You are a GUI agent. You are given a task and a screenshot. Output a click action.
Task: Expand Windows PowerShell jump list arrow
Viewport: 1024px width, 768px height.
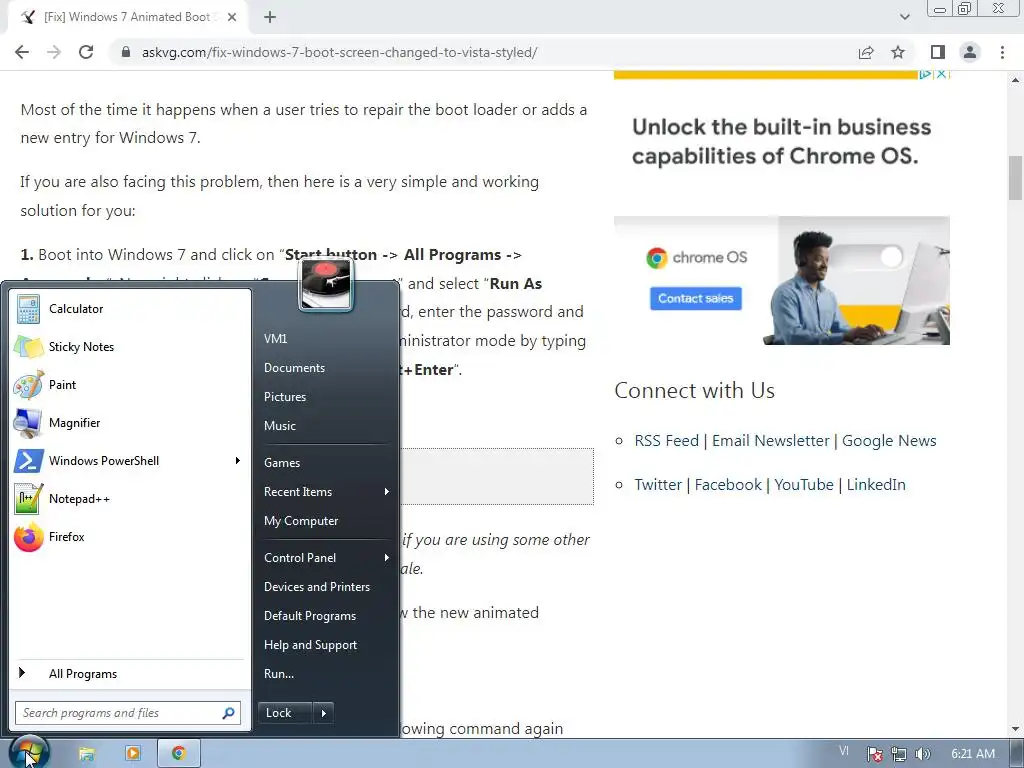pyautogui.click(x=238, y=460)
